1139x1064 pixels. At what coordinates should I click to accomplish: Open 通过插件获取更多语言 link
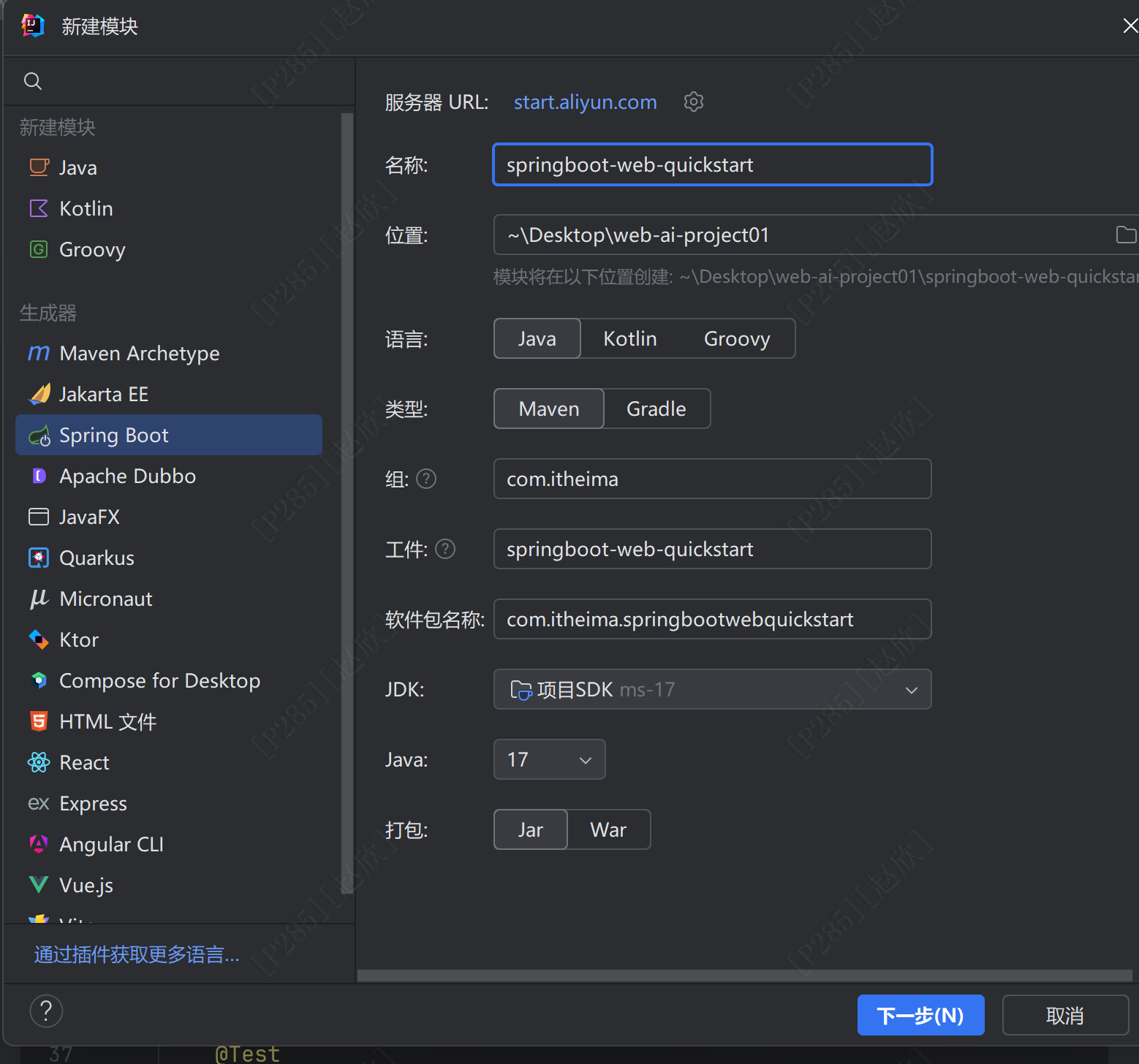point(137,954)
